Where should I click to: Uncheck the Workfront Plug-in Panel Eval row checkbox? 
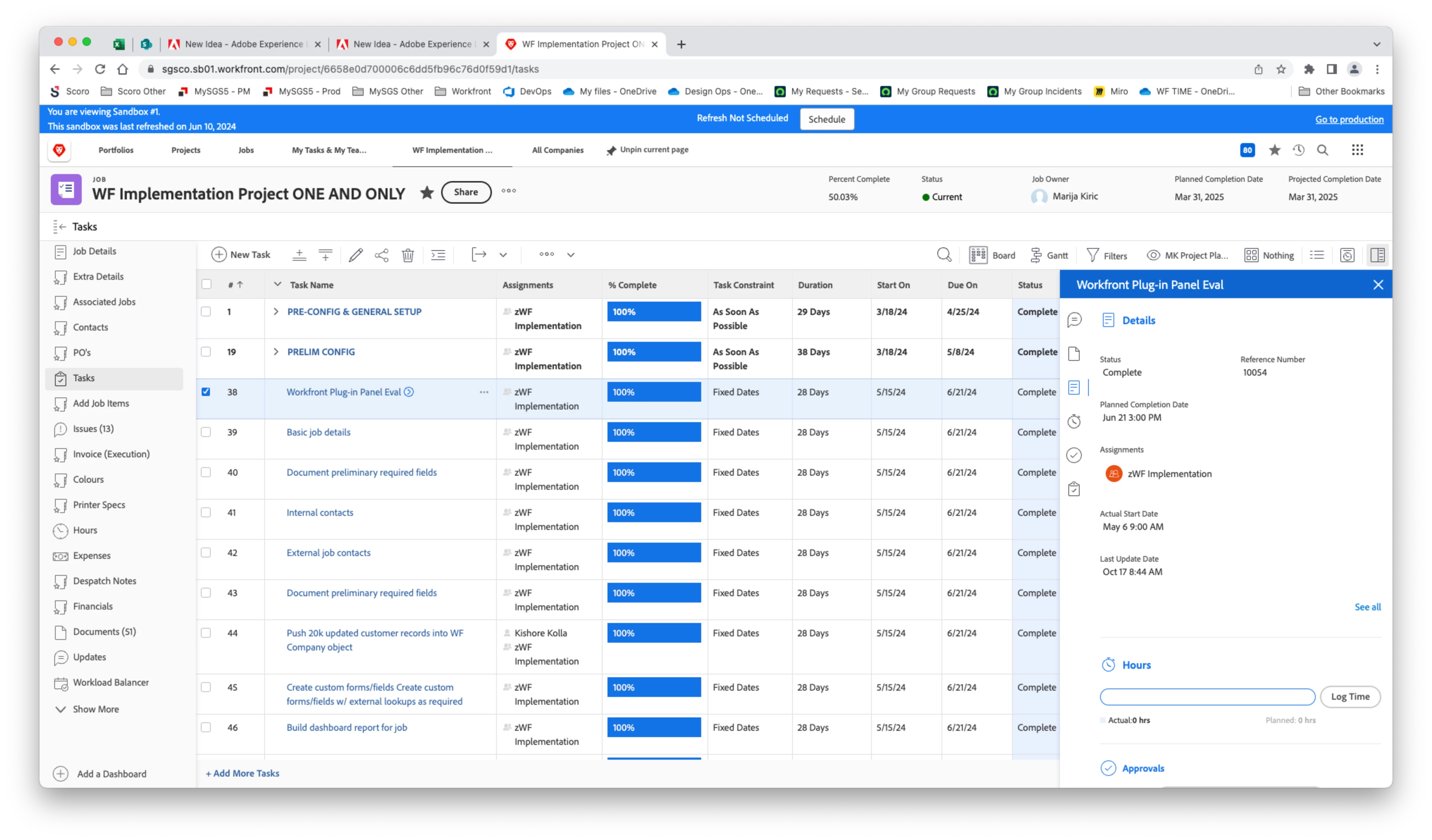pos(206,392)
